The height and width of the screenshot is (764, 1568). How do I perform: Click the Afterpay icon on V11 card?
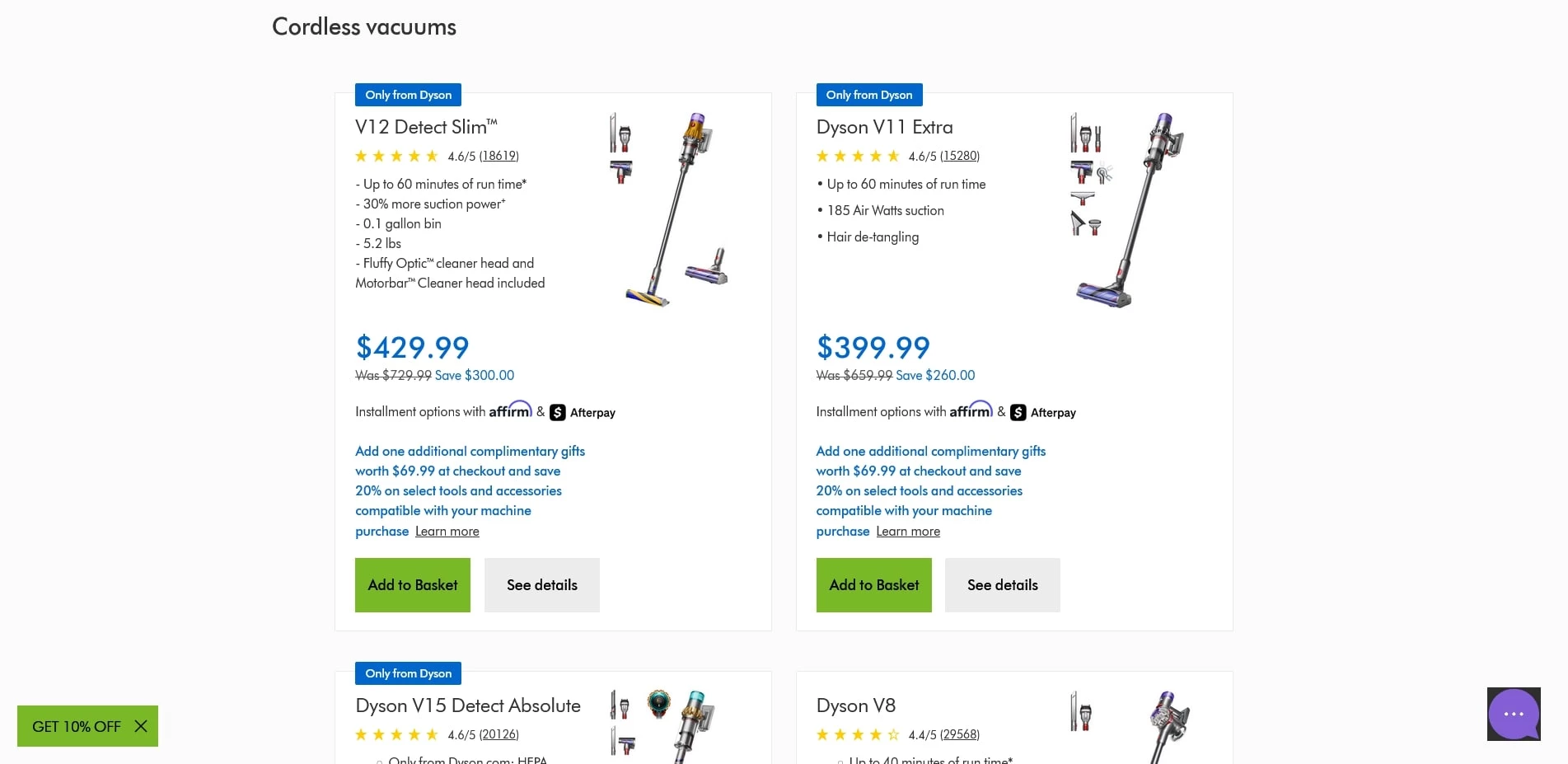1018,412
